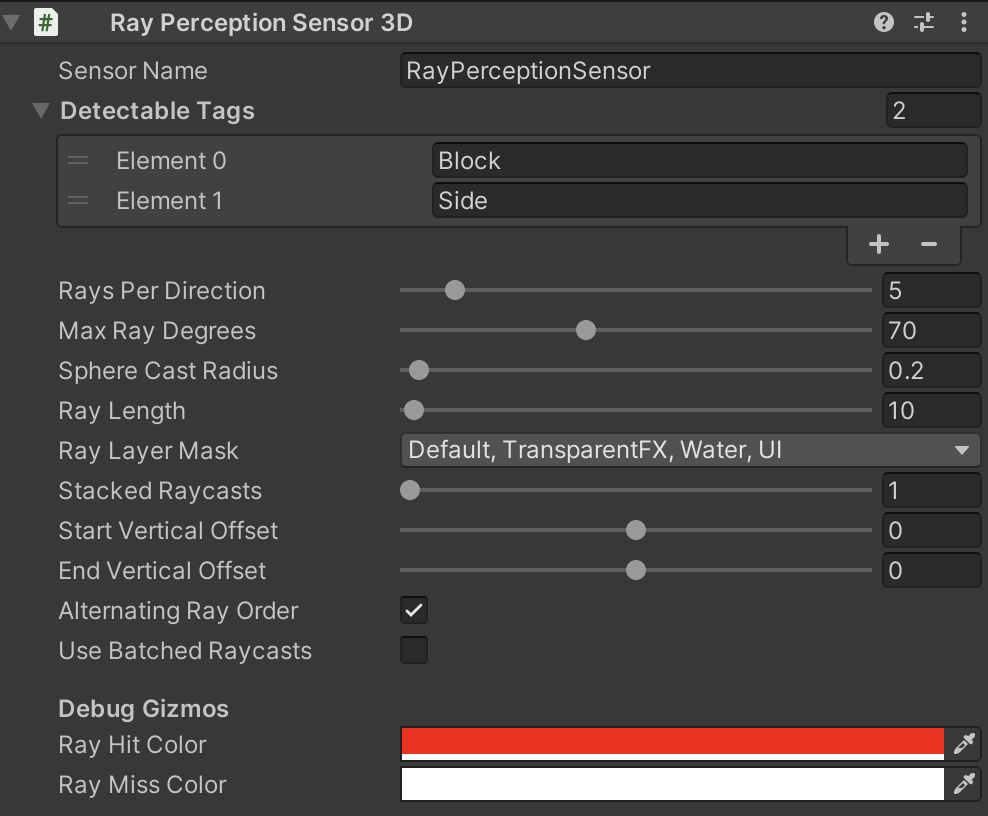Click the Element 1 drag handle
The image size is (988, 816).
pos(78,200)
